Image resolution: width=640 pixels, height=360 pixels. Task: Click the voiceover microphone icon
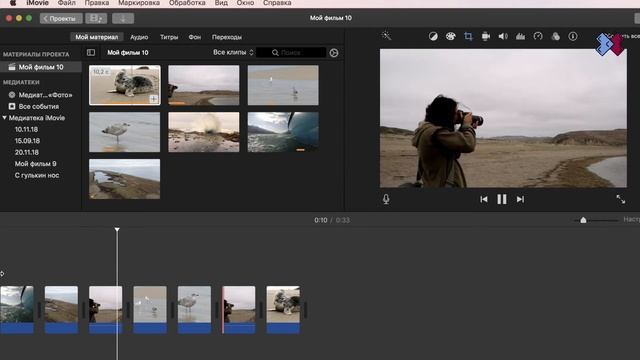386,199
